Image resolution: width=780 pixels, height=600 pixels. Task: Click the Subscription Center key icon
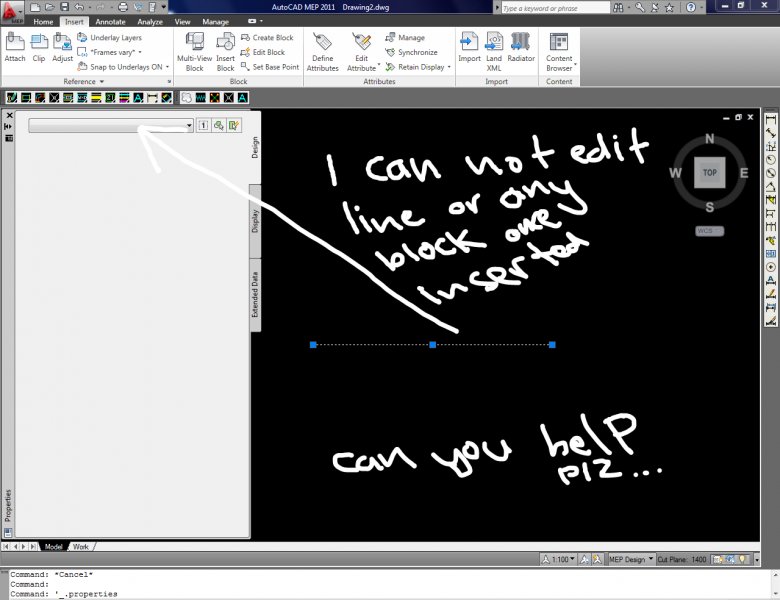point(640,7)
